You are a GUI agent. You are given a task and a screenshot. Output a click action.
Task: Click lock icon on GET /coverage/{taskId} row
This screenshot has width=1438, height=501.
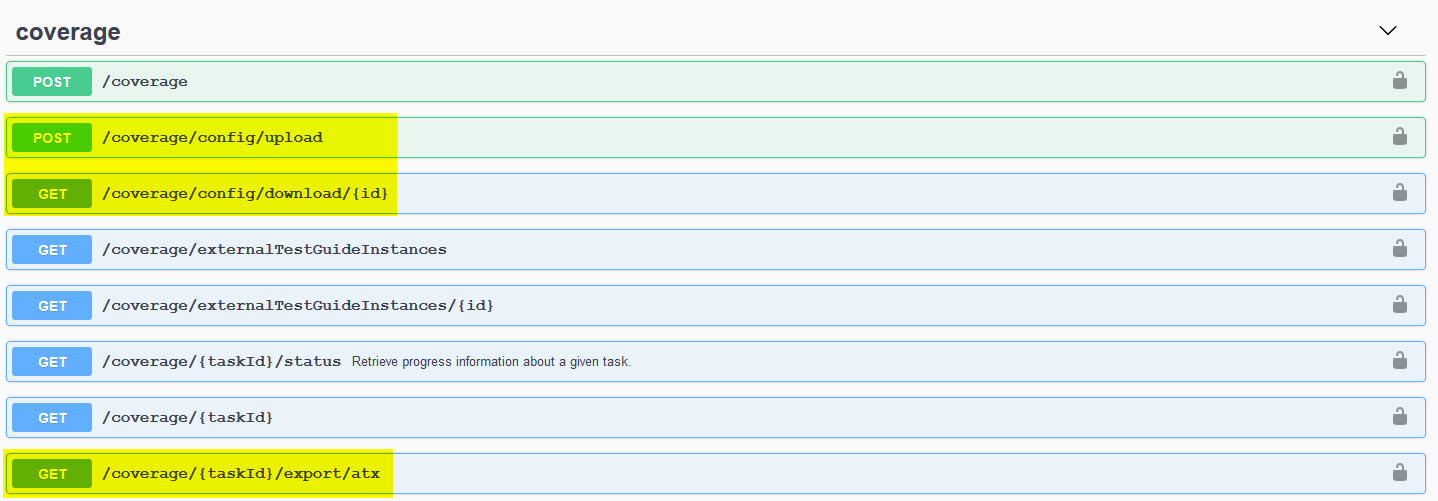click(1400, 417)
